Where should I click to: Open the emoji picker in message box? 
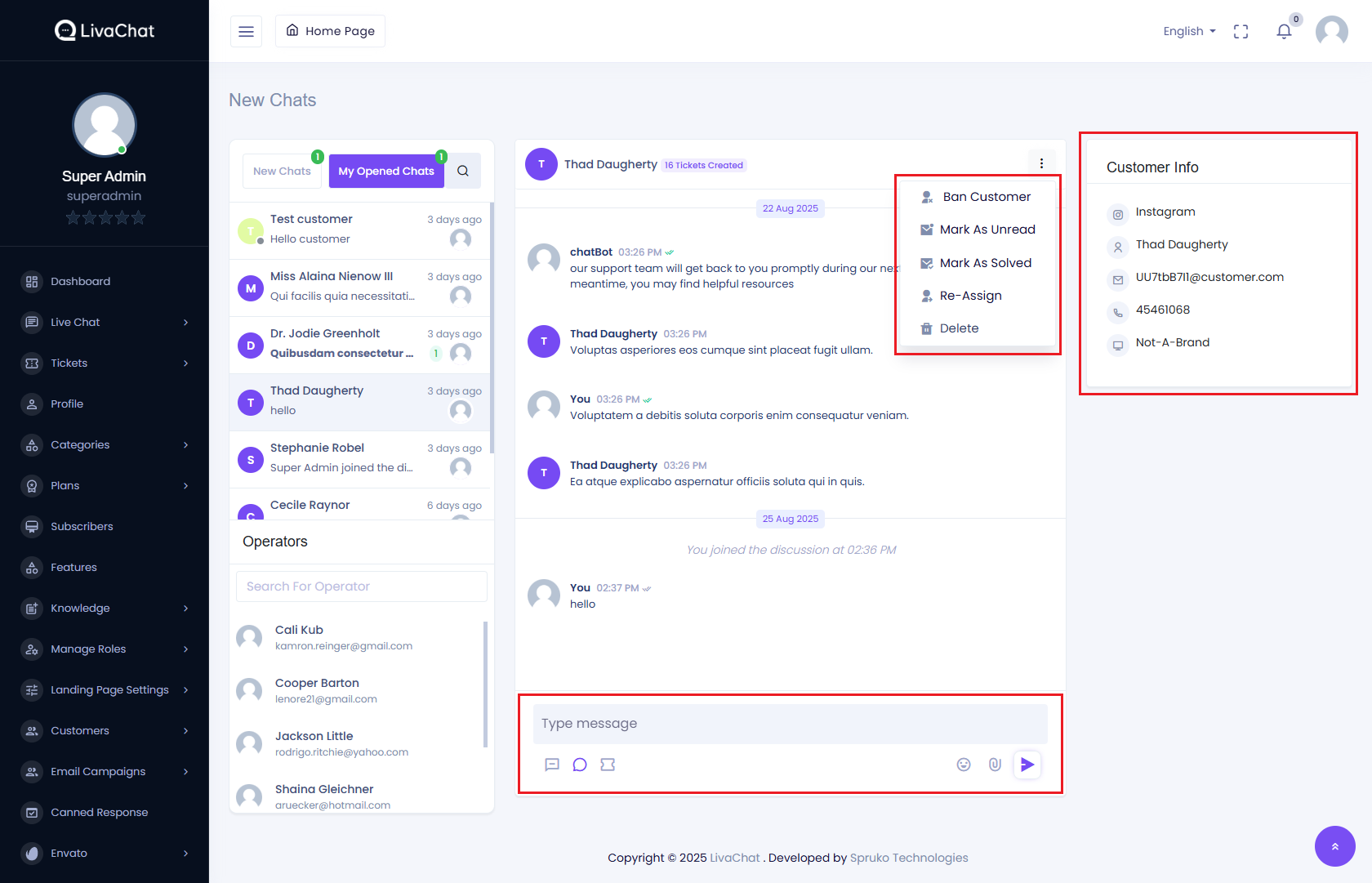click(964, 765)
